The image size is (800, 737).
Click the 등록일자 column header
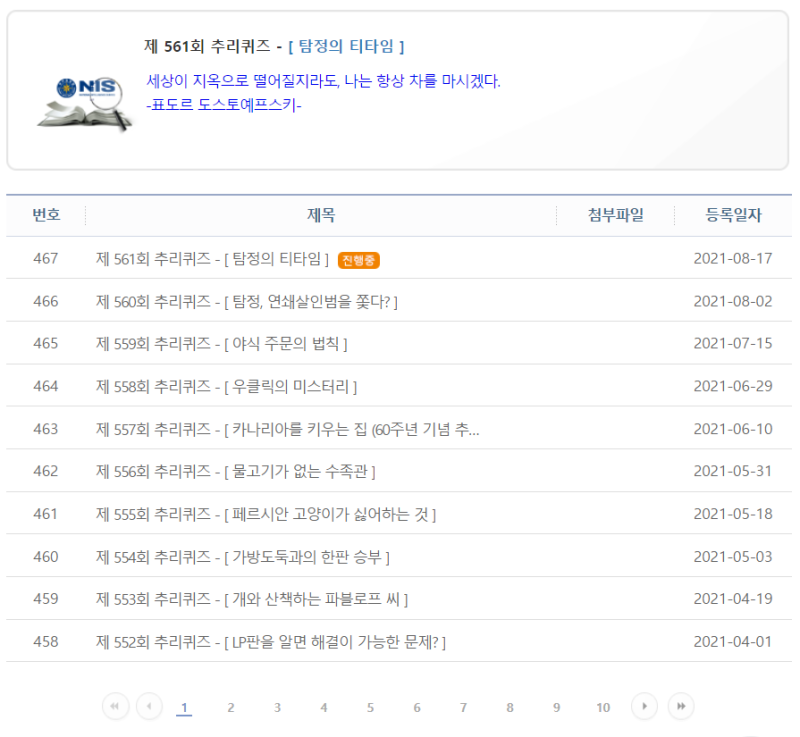(x=733, y=215)
